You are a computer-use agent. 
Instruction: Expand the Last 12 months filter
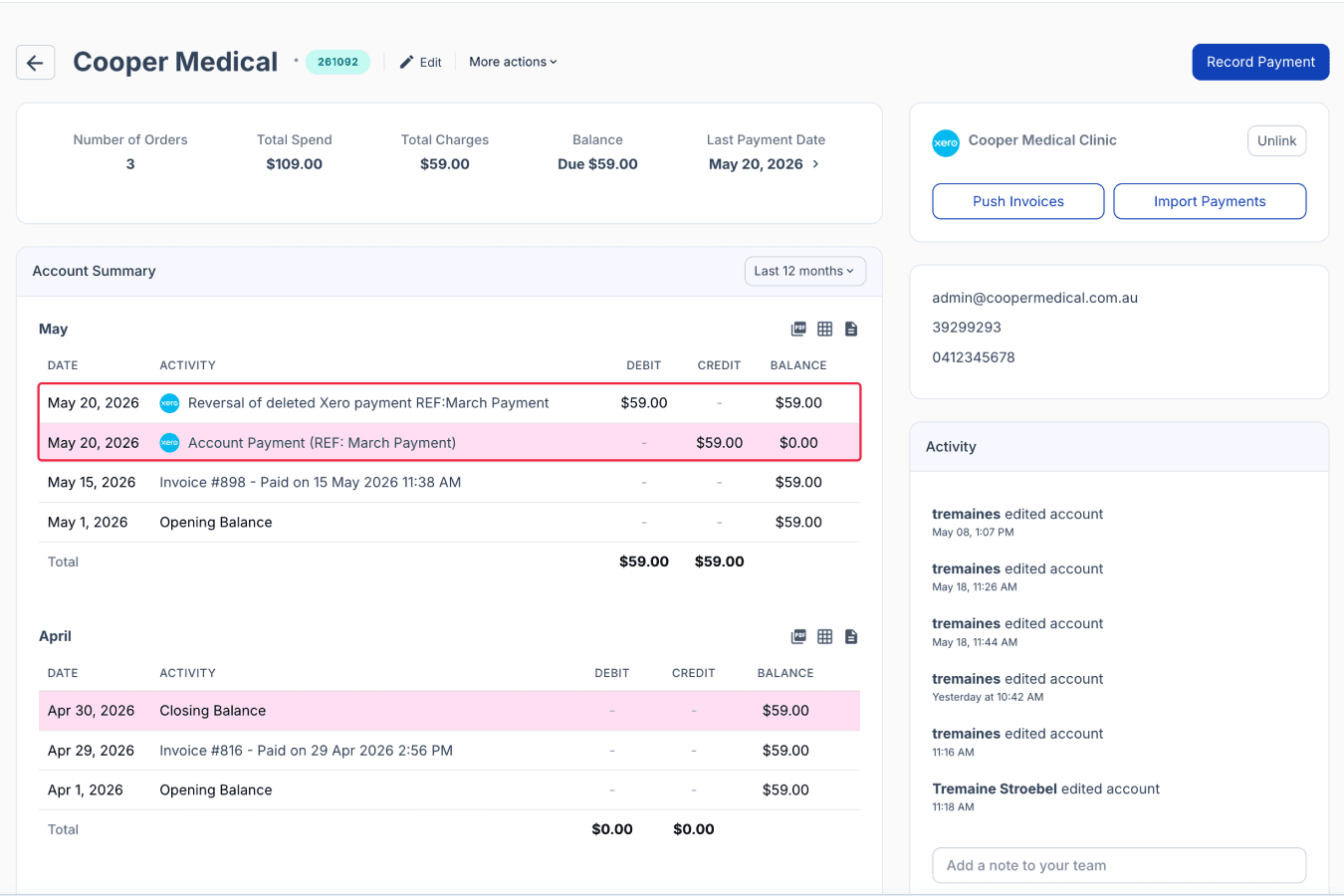click(x=805, y=271)
